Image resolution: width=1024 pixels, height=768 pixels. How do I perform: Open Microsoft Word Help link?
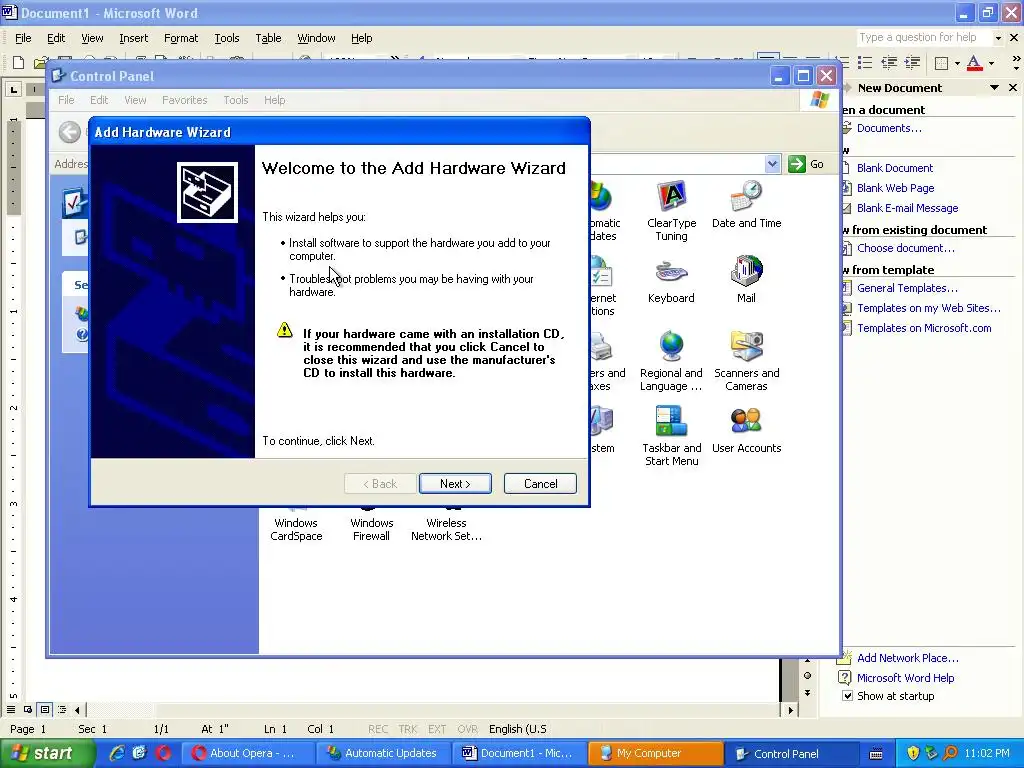point(905,678)
